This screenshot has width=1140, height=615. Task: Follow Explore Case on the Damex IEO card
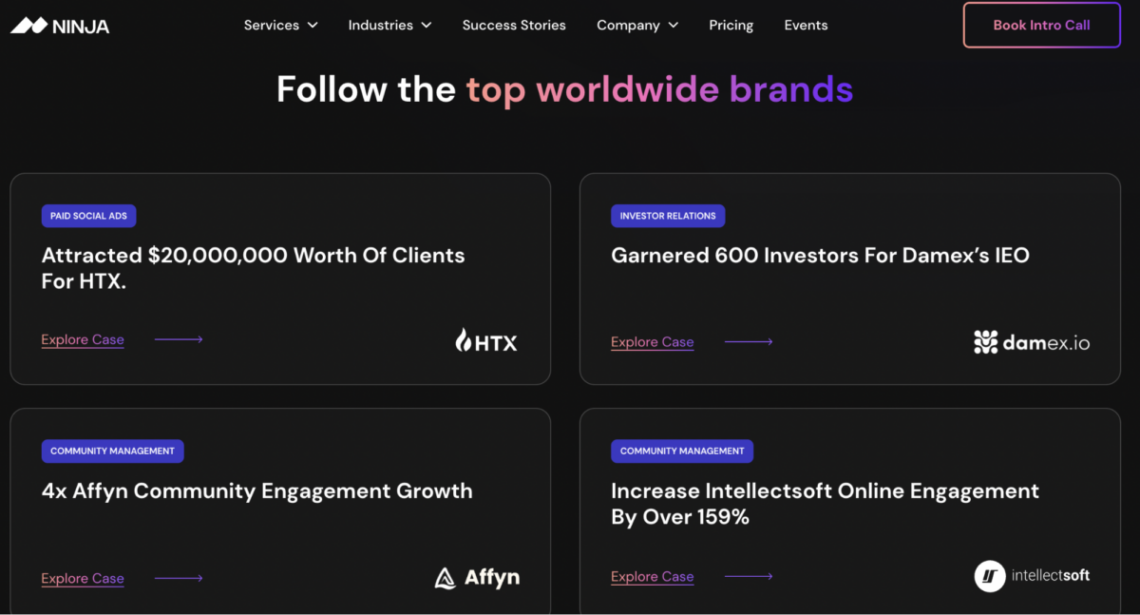pos(652,341)
